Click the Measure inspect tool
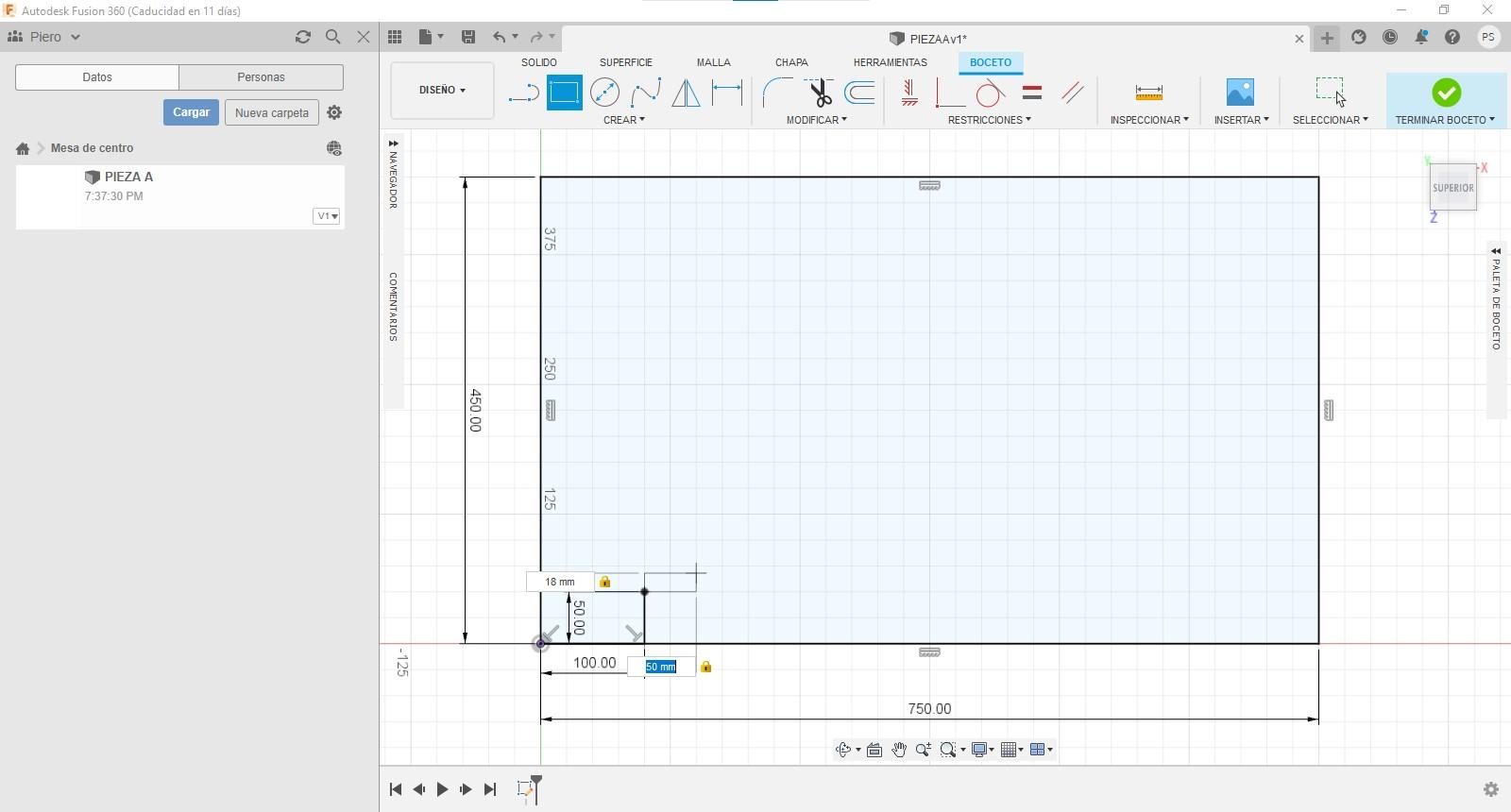The image size is (1511, 812). pos(1148,93)
